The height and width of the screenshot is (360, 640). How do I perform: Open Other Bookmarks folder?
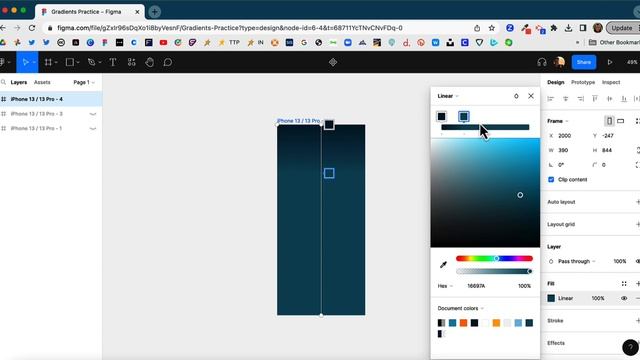(x=614, y=42)
